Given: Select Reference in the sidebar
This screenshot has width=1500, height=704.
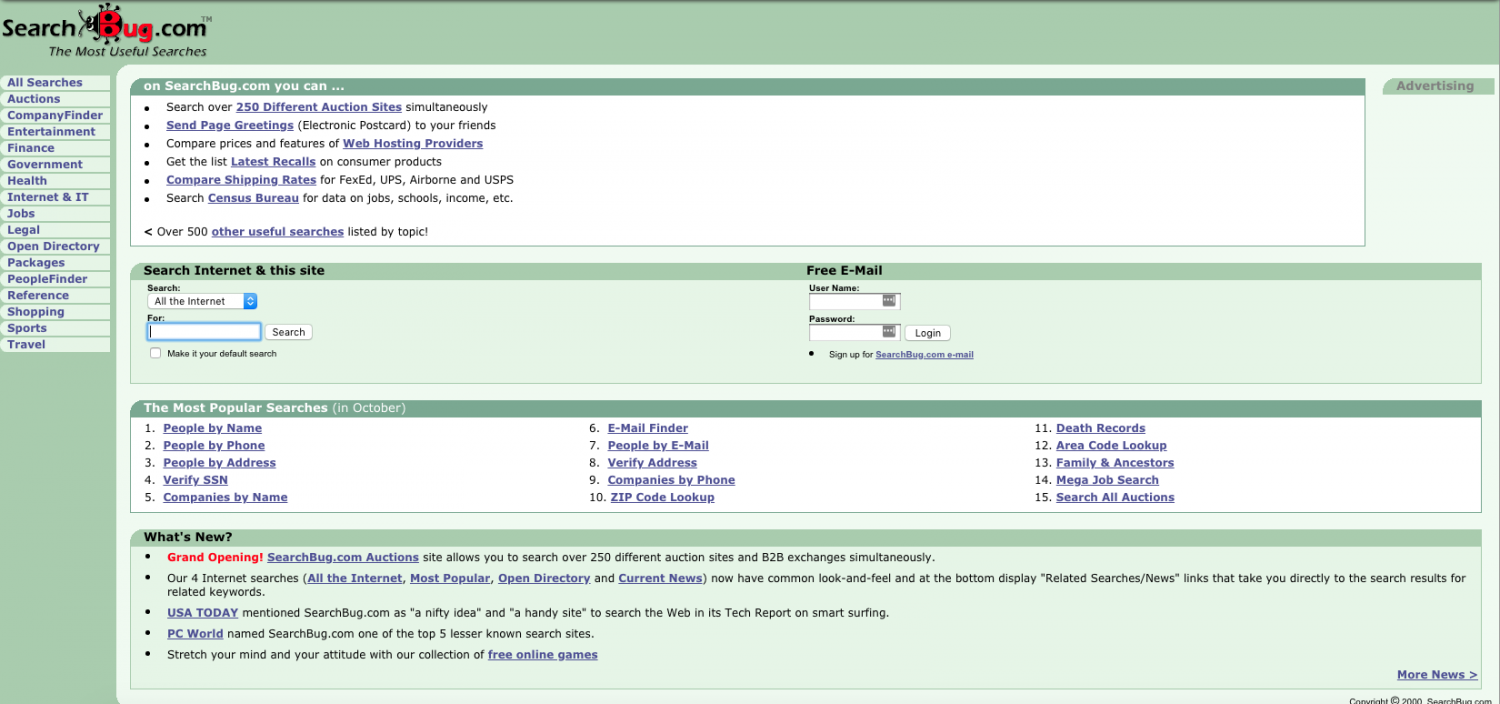Looking at the screenshot, I should point(38,295).
